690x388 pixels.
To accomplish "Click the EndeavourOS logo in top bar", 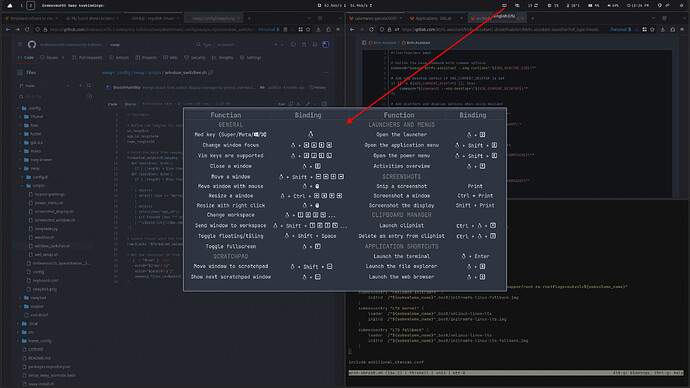I will [10, 5].
